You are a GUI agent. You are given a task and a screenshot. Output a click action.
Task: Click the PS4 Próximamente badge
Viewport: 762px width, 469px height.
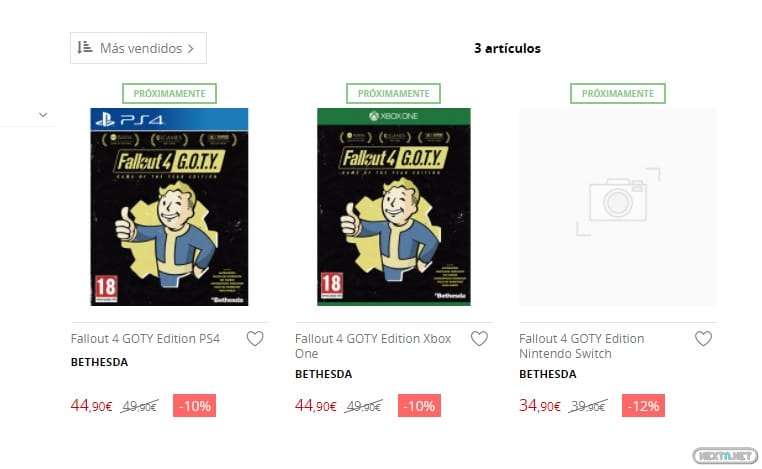coord(170,93)
